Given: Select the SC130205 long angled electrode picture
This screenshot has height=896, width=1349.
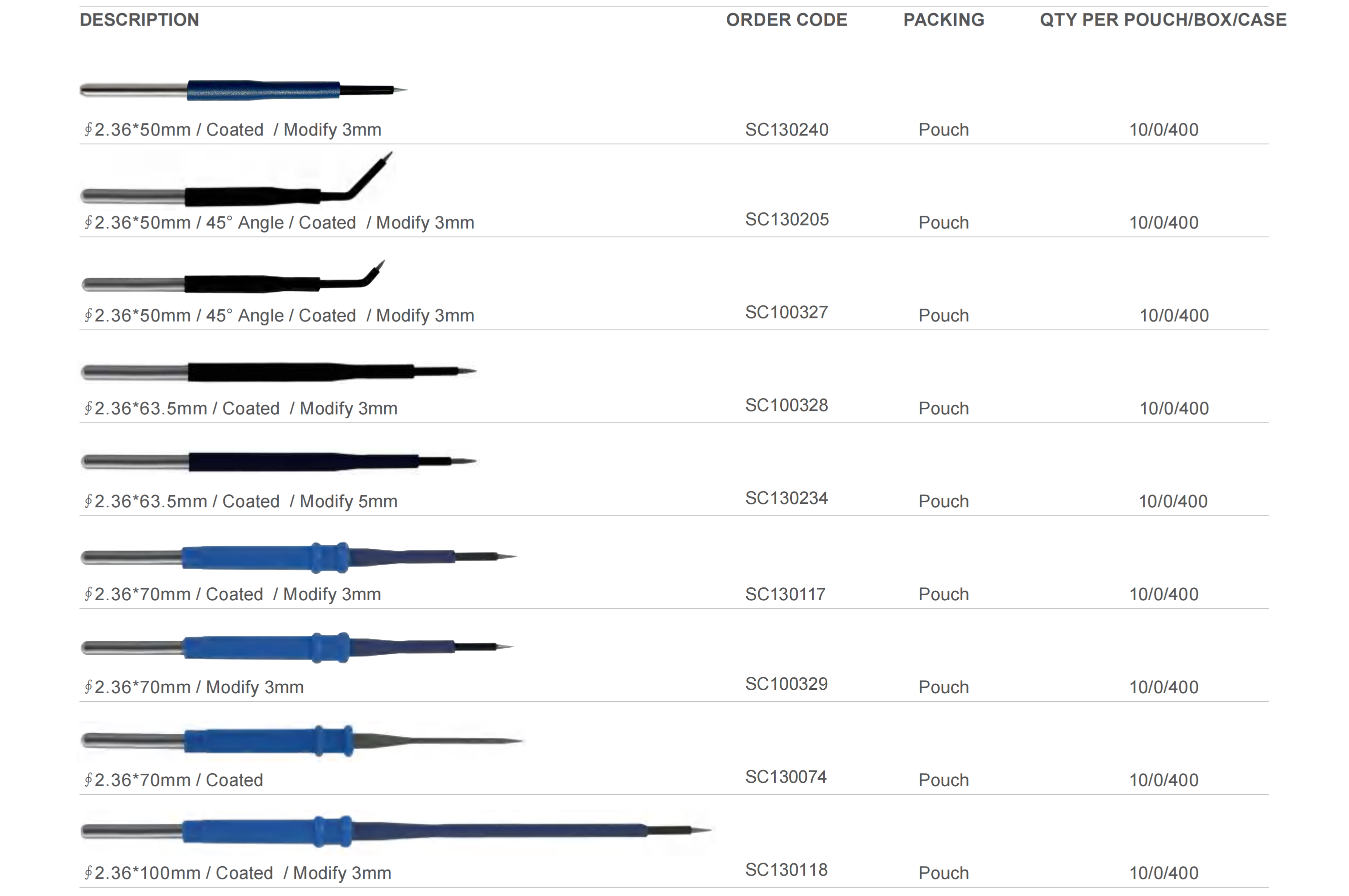Looking at the screenshot, I should [x=237, y=178].
